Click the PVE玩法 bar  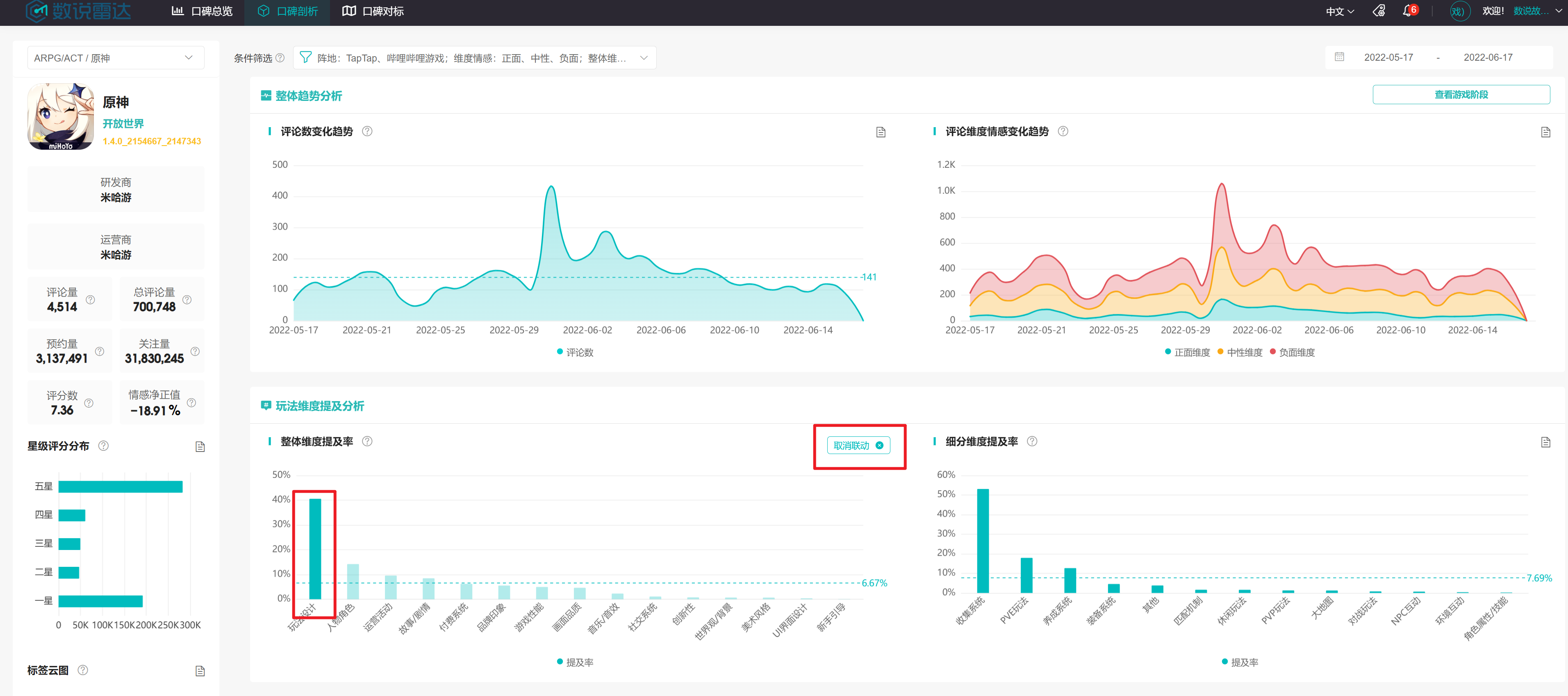1026,575
